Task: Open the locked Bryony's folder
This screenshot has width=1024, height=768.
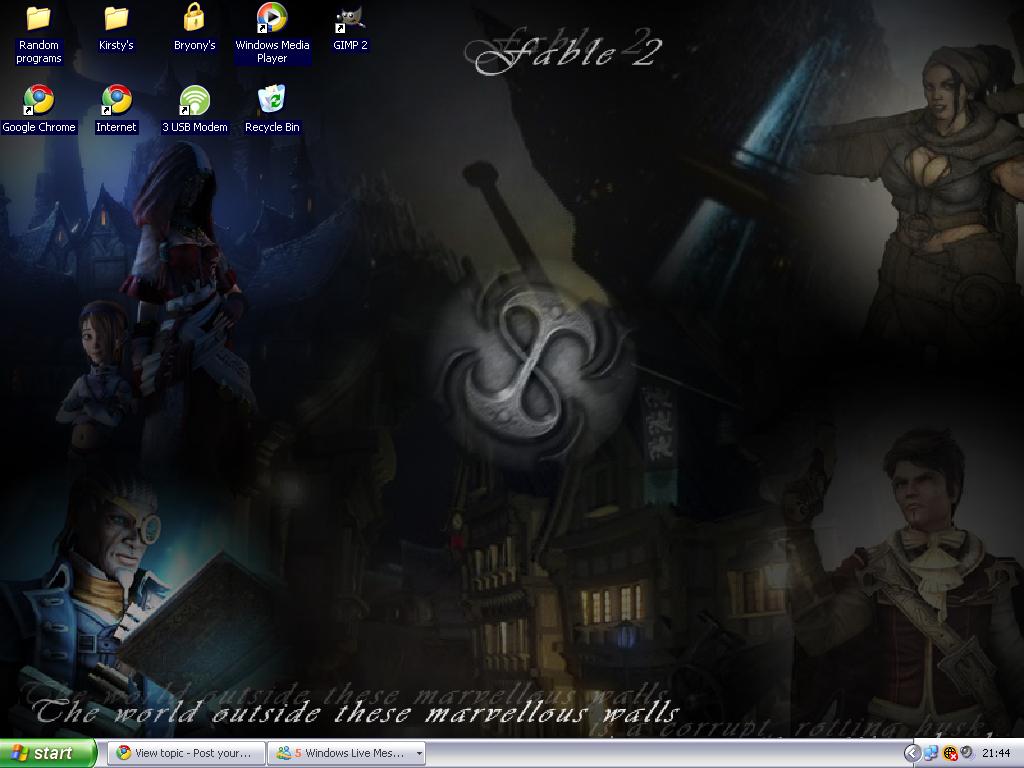Action: (x=194, y=18)
